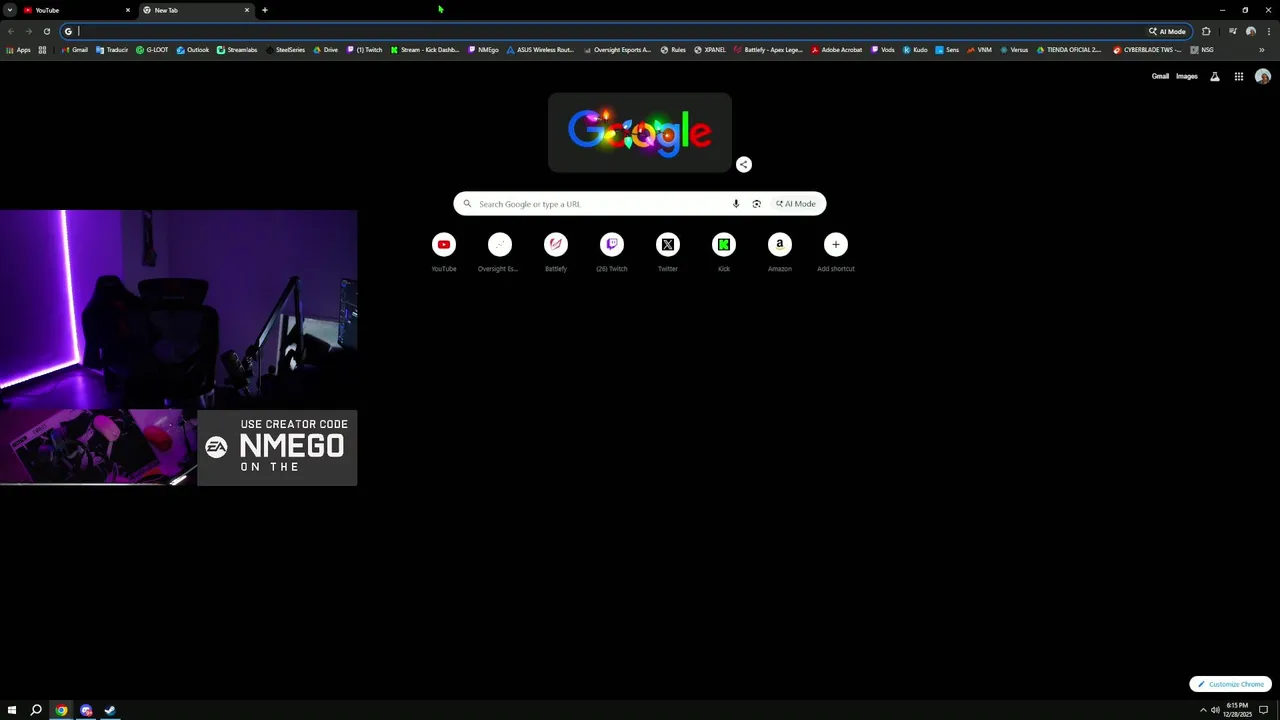Image resolution: width=1280 pixels, height=720 pixels.
Task: Open the Gmail bookmark in bookmarks bar
Action: [x=75, y=49]
